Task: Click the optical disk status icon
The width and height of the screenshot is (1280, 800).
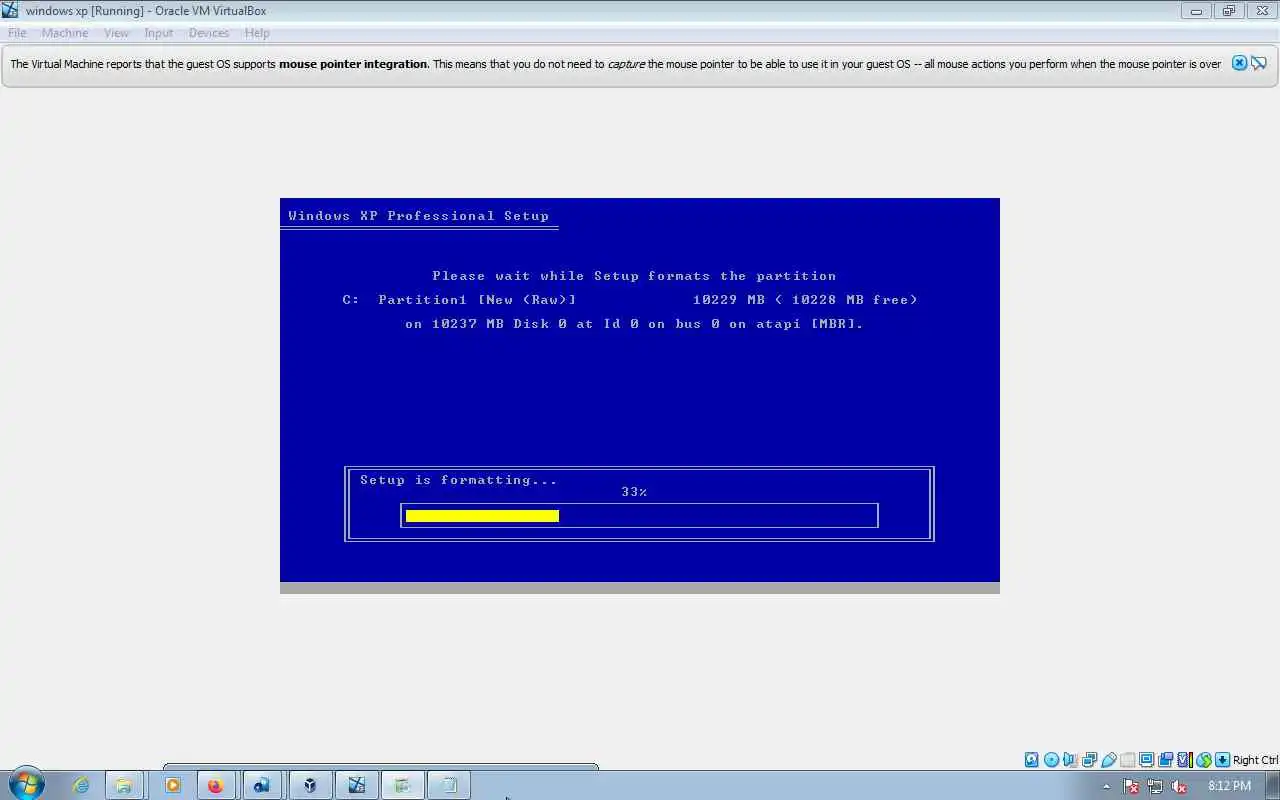Action: click(x=1051, y=760)
